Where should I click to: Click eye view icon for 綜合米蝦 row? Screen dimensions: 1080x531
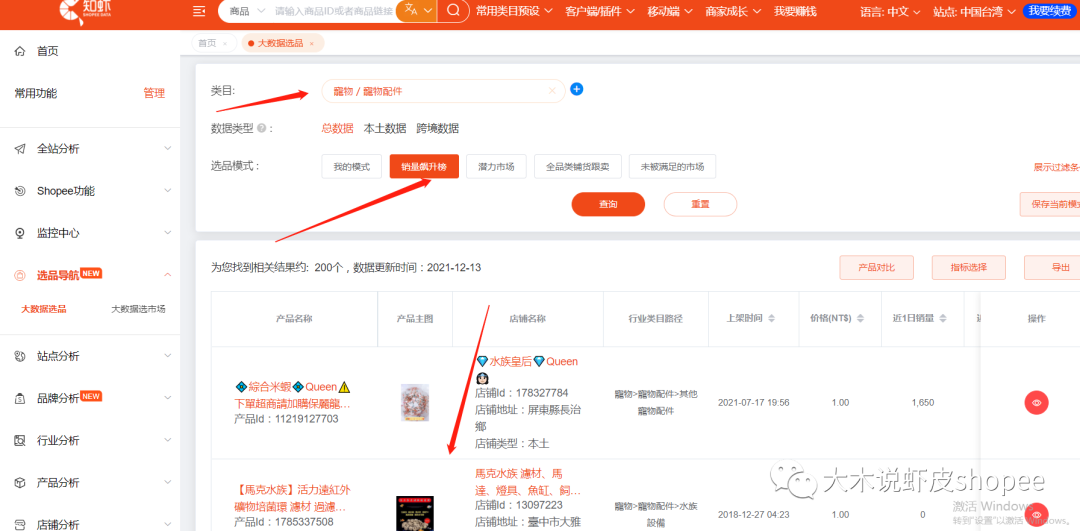click(1037, 403)
